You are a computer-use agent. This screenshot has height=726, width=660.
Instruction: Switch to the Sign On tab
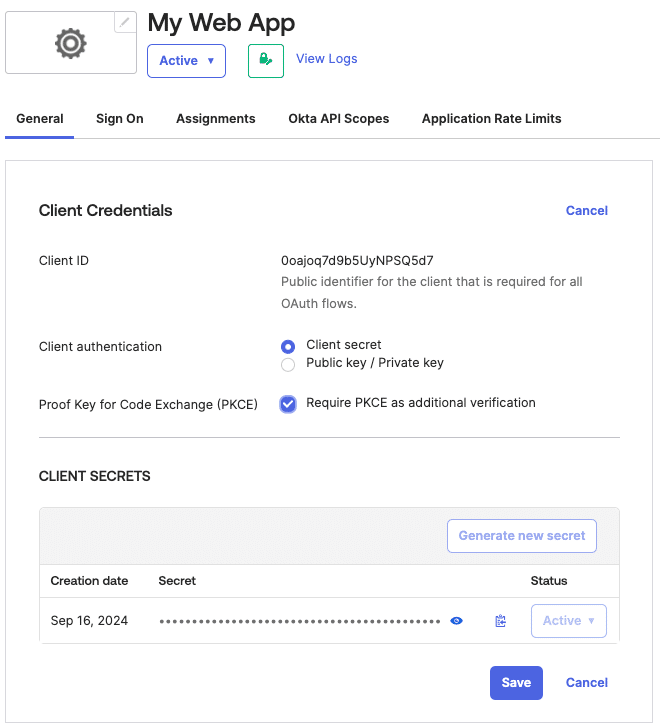[x=120, y=119]
